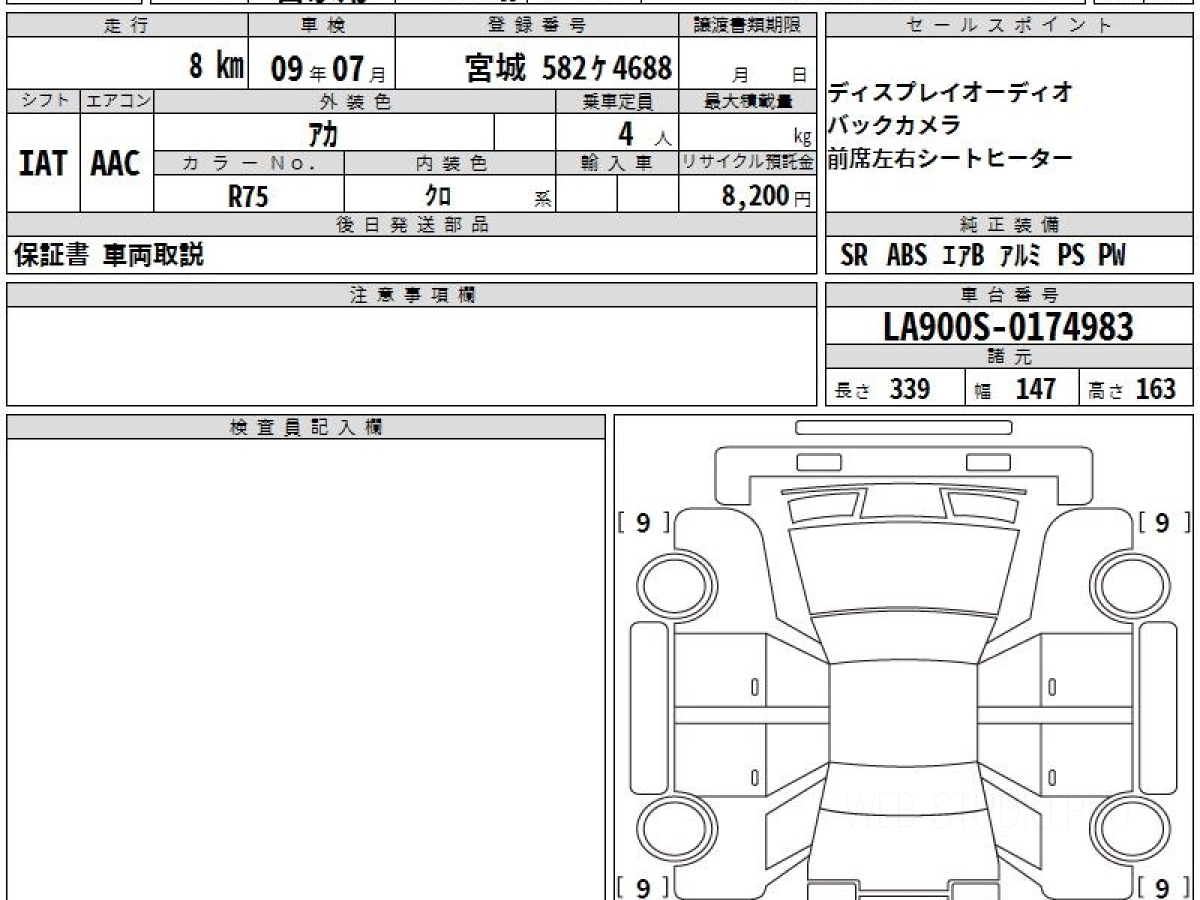1200x900 pixels.
Task: Click inside the empty inspector notes area
Action: click(x=306, y=670)
